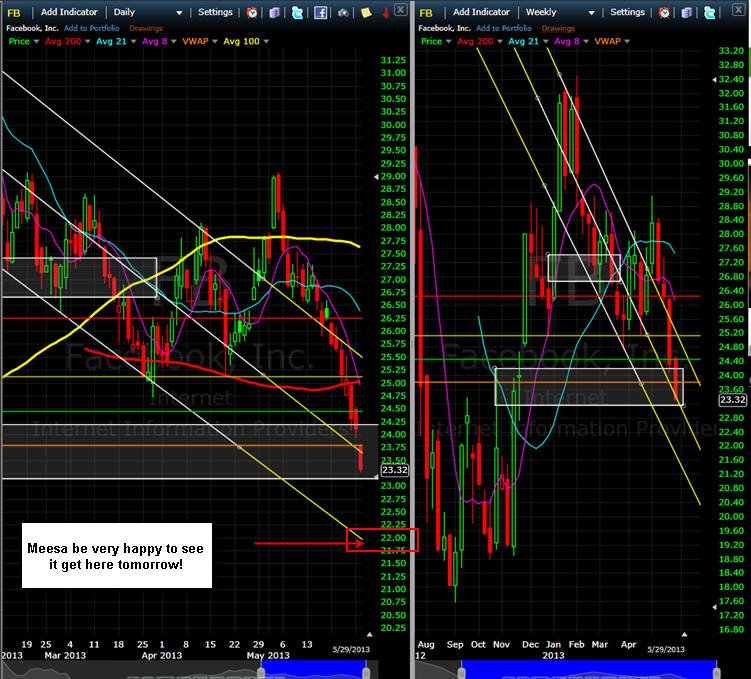Click the right handle of Daily chart range slider
Viewport: 751px width, 679px height.
(x=365, y=671)
